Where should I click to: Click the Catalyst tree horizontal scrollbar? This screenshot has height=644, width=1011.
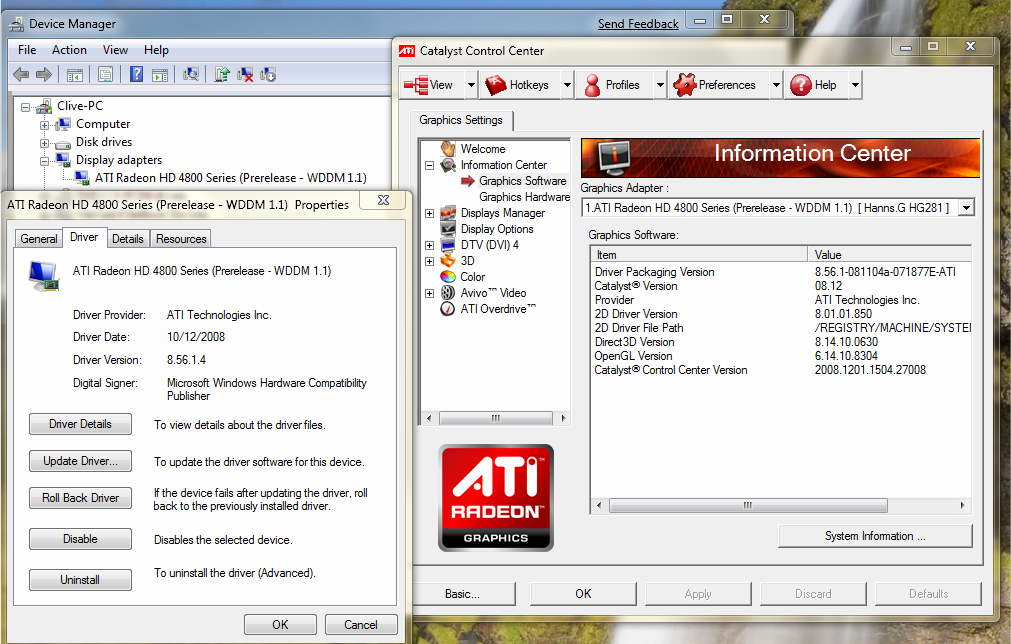pos(495,418)
